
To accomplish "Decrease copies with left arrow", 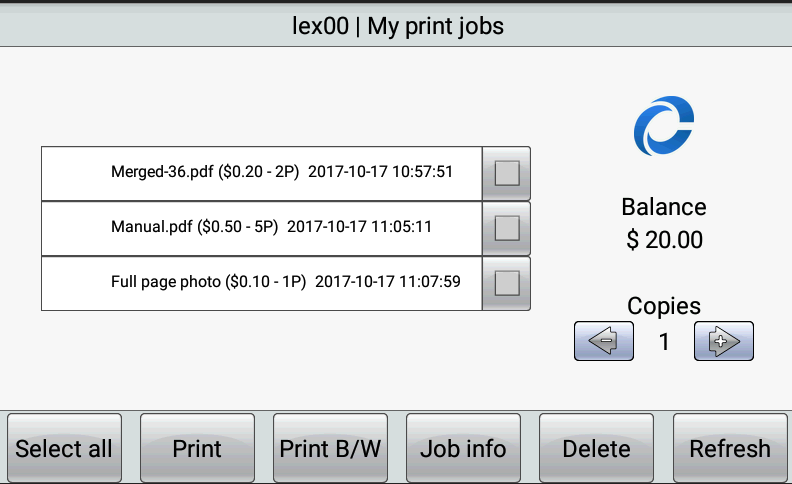I will click(x=604, y=341).
